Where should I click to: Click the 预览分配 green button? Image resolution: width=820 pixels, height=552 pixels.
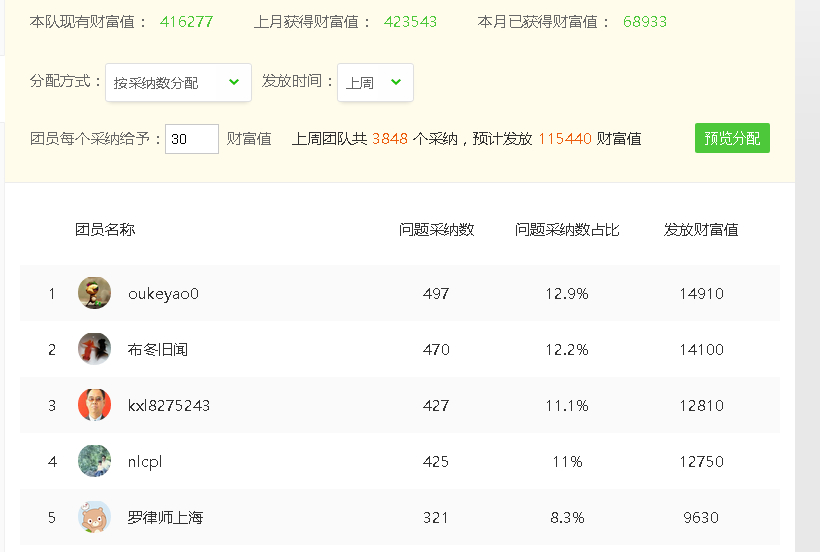click(x=732, y=138)
